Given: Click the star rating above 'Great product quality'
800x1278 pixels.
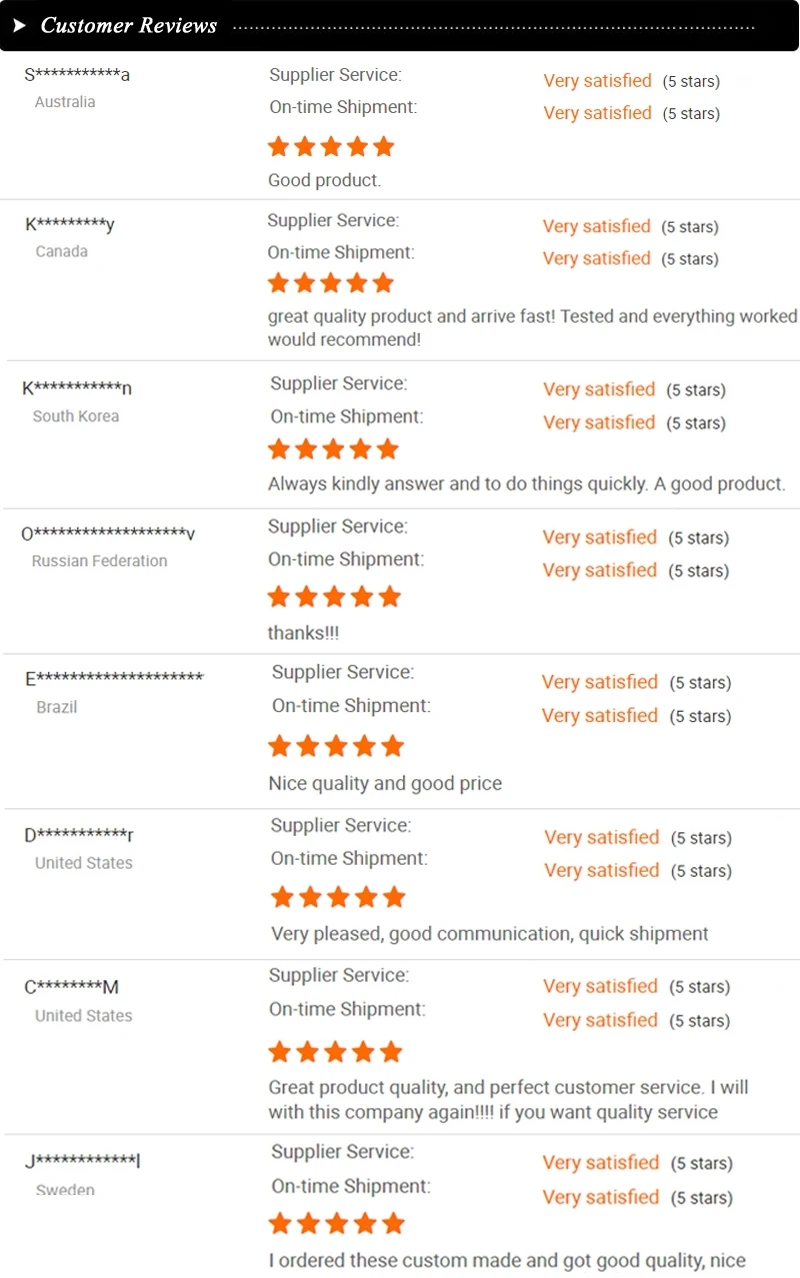Looking at the screenshot, I should [335, 1052].
